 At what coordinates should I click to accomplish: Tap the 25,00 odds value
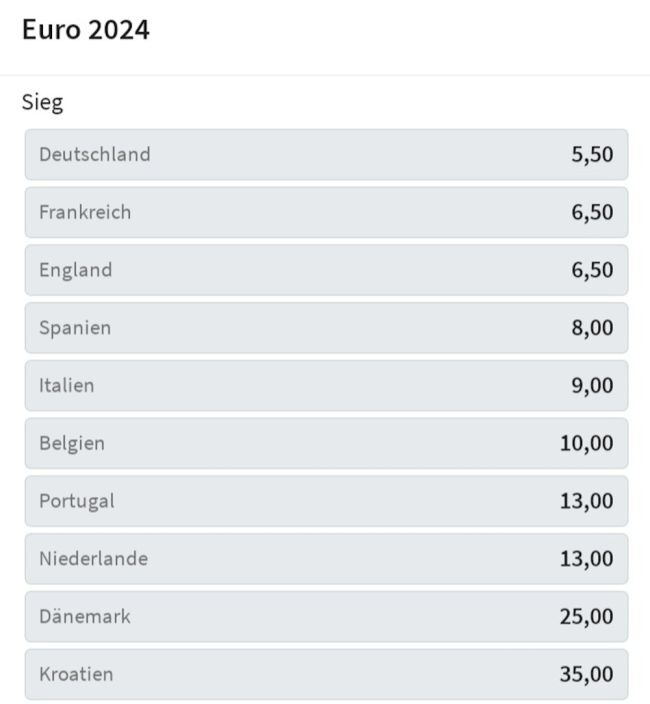587,616
